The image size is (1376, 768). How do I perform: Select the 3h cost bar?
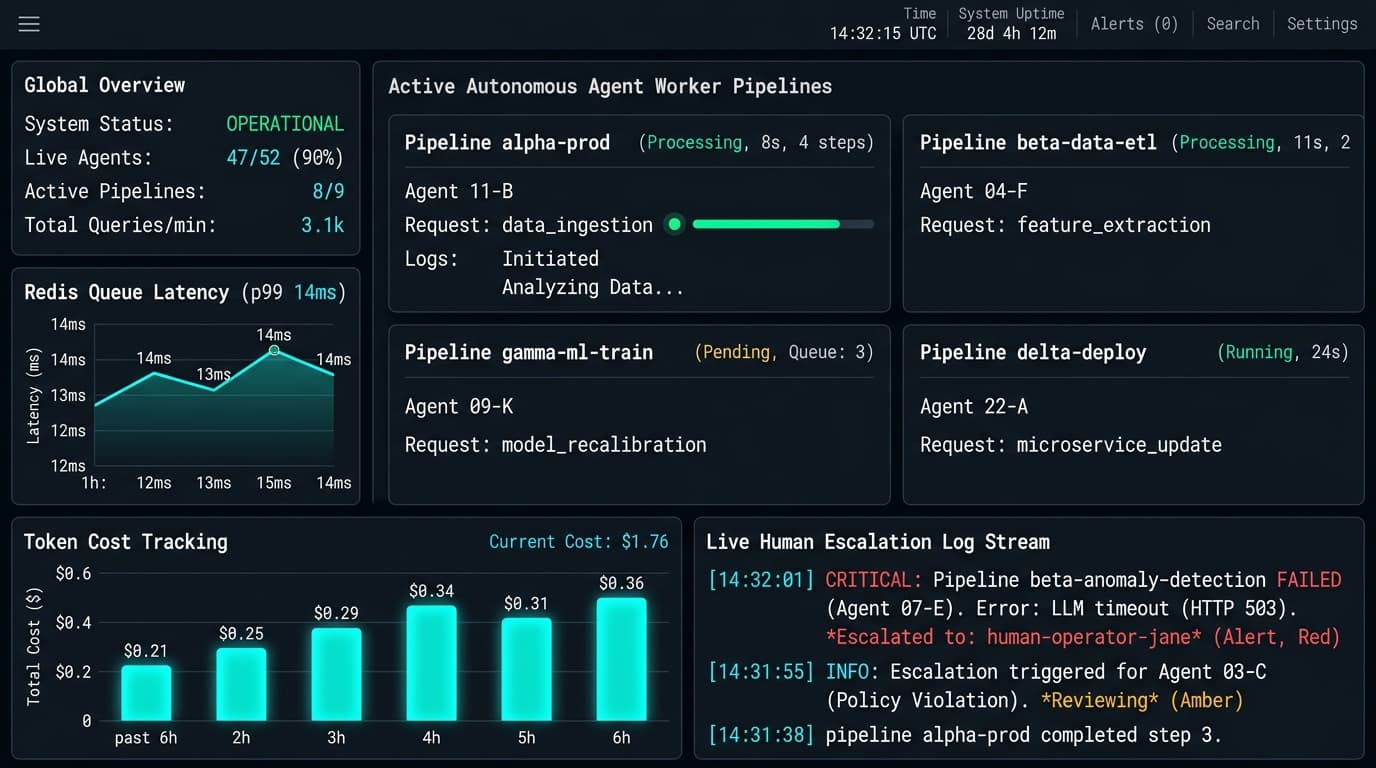tap(336, 674)
